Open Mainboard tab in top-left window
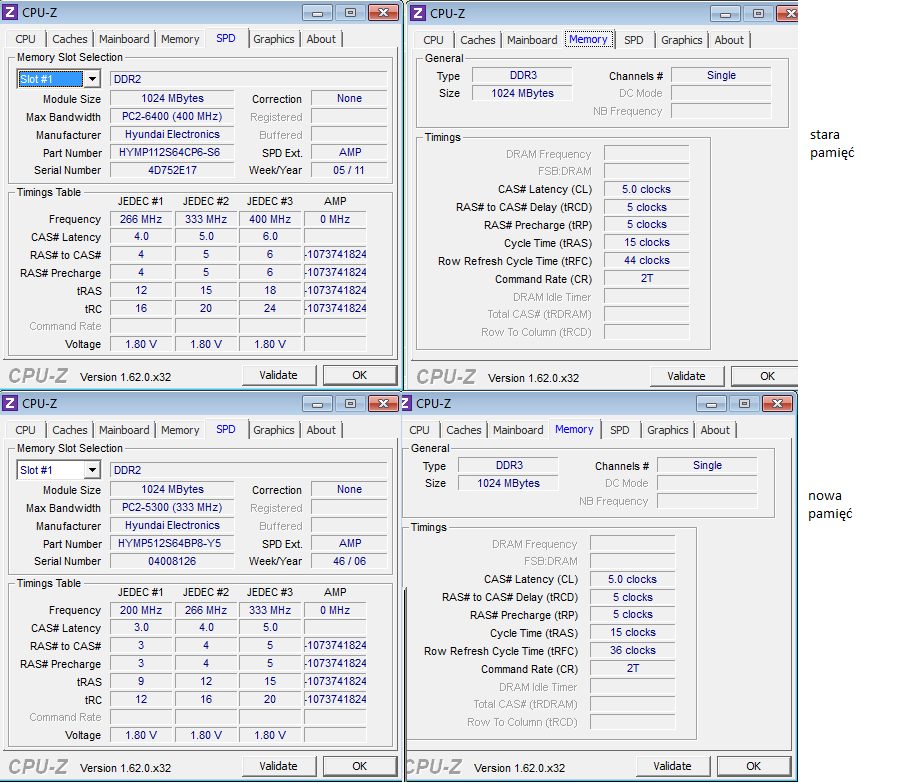912x783 pixels. coord(124,39)
